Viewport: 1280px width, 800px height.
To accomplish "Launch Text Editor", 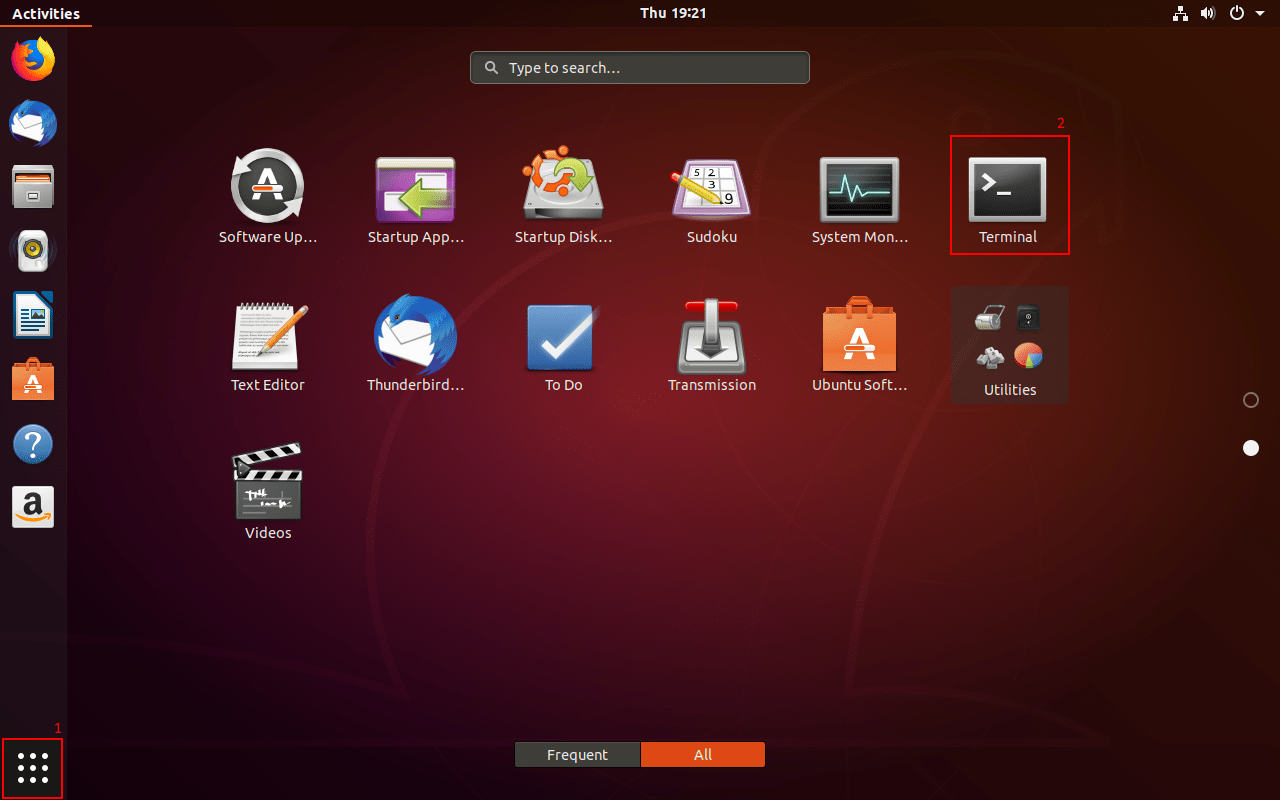I will point(267,345).
